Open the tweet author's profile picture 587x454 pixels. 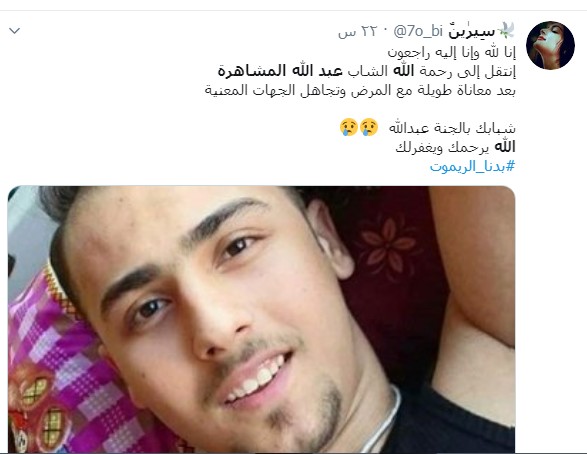(x=550, y=45)
